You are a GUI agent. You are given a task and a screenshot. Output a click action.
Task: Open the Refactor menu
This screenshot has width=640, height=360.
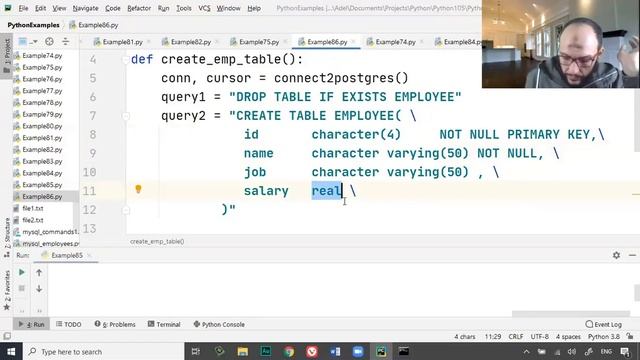[x=139, y=8]
